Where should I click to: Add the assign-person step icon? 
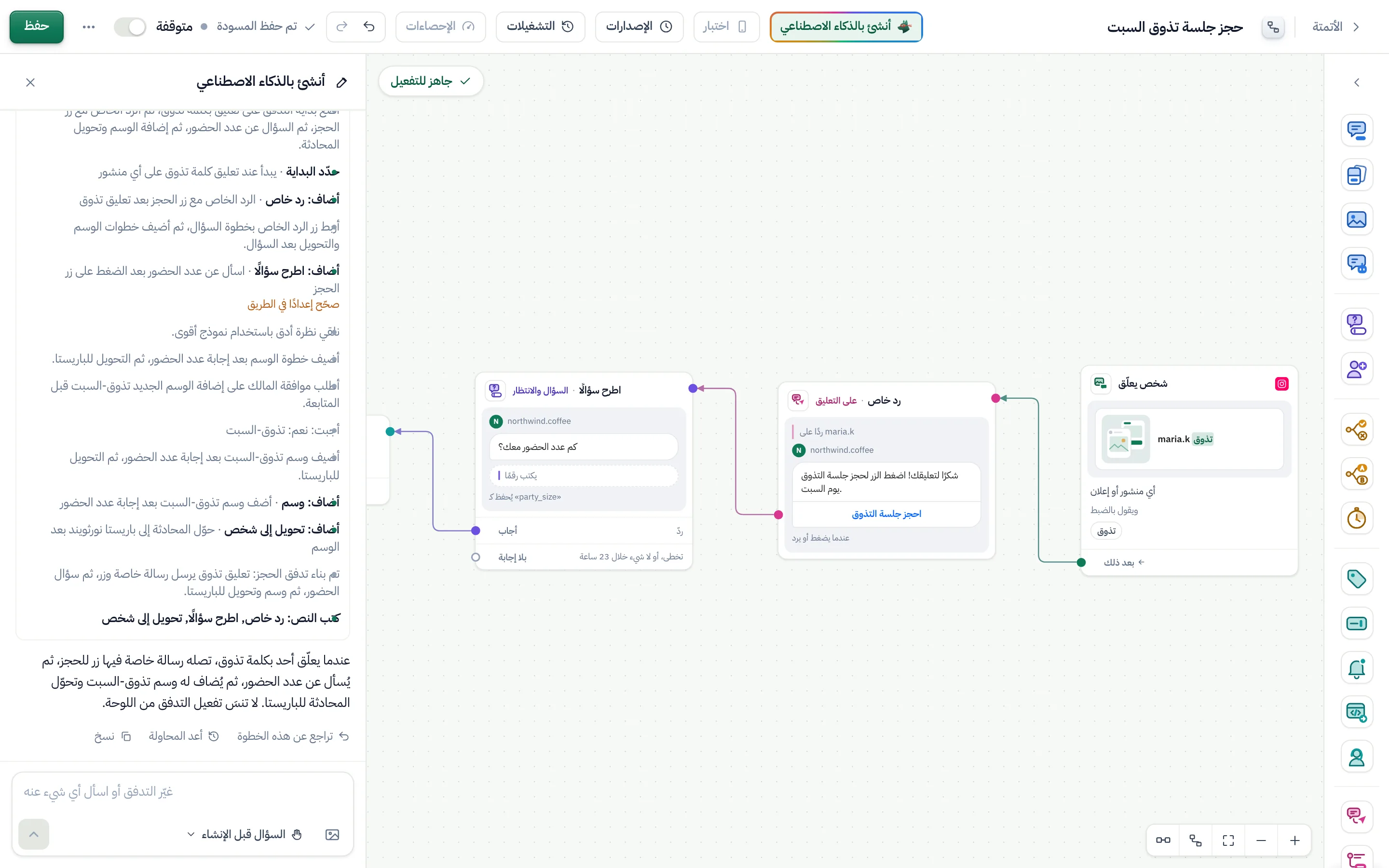pos(1356,757)
